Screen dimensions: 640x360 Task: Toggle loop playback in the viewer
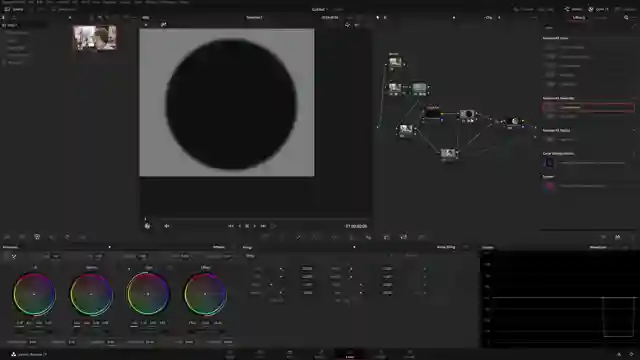273,226
